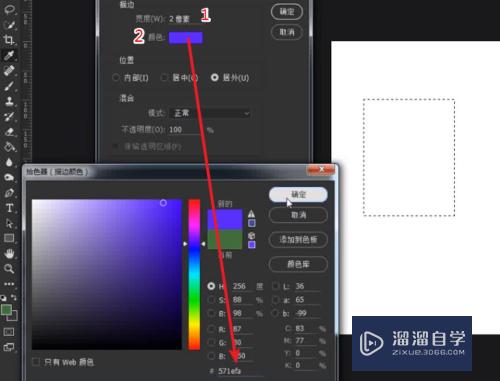Focus the hex color field 571efa

(x=240, y=371)
